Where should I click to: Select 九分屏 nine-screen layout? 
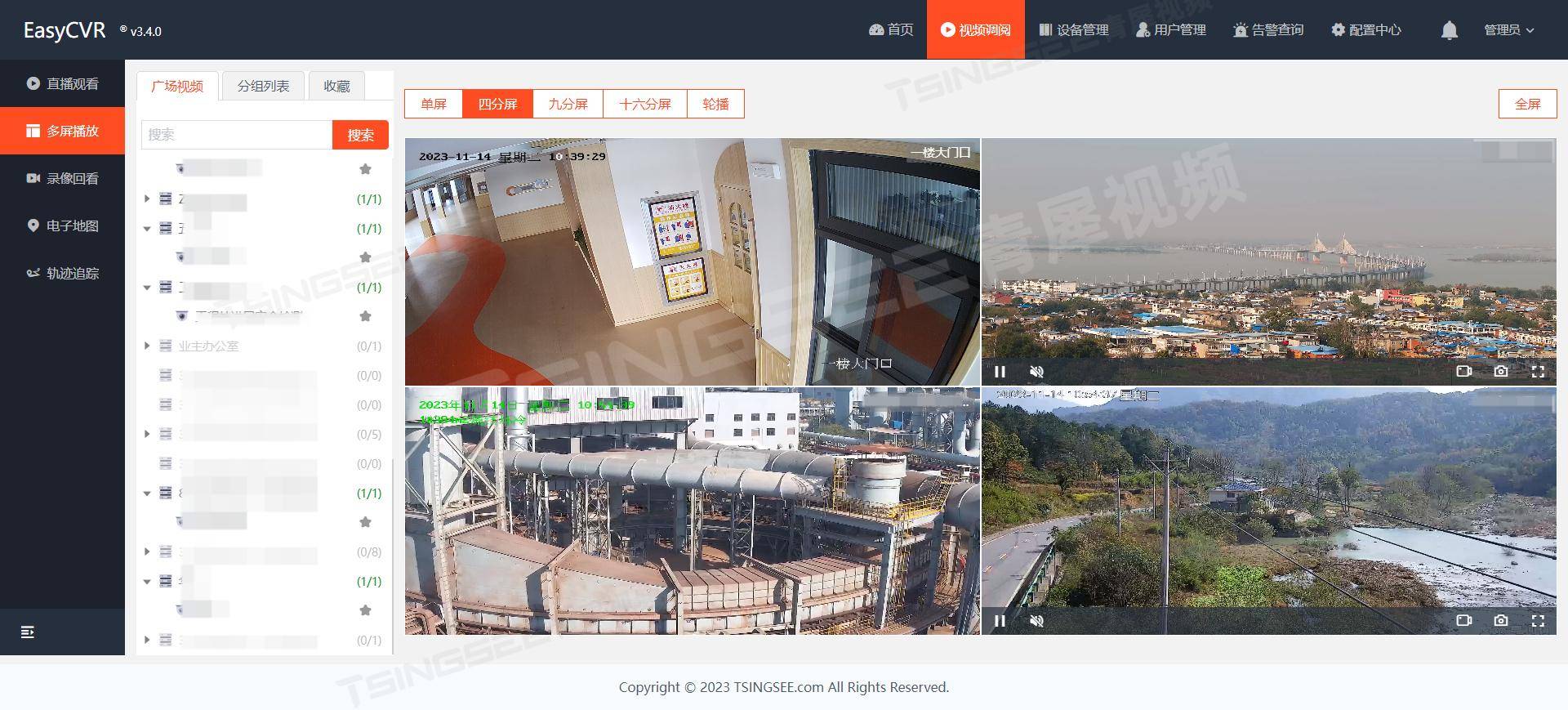pyautogui.click(x=568, y=104)
